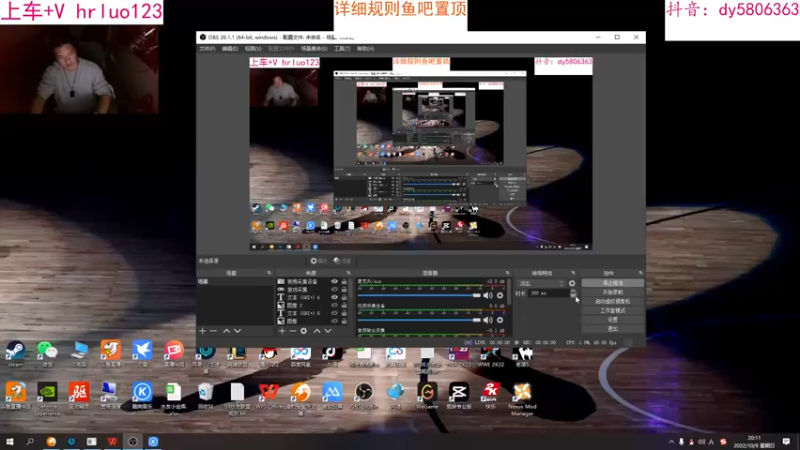Open the taskbar search icon
The height and width of the screenshot is (450, 800).
30,441
